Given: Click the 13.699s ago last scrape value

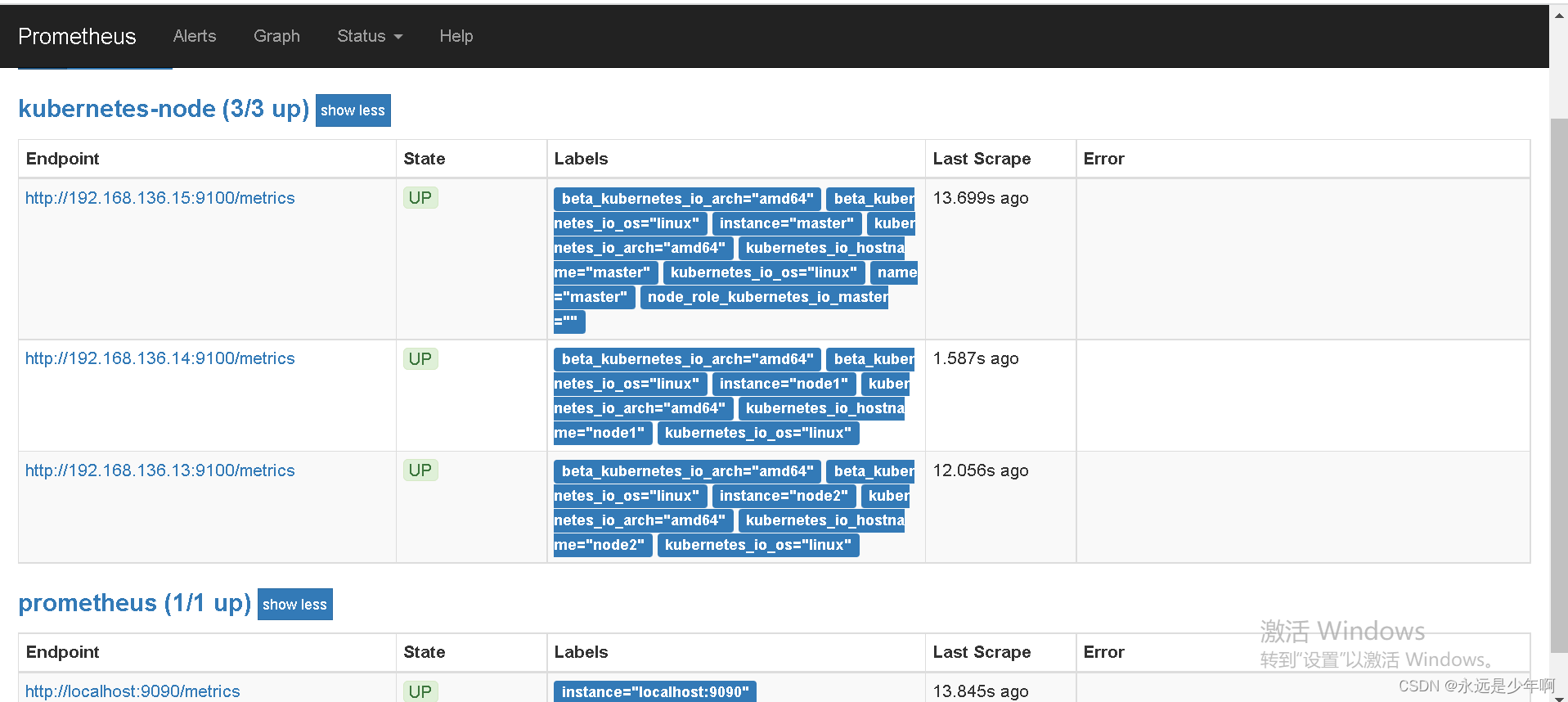Looking at the screenshot, I should (x=981, y=198).
